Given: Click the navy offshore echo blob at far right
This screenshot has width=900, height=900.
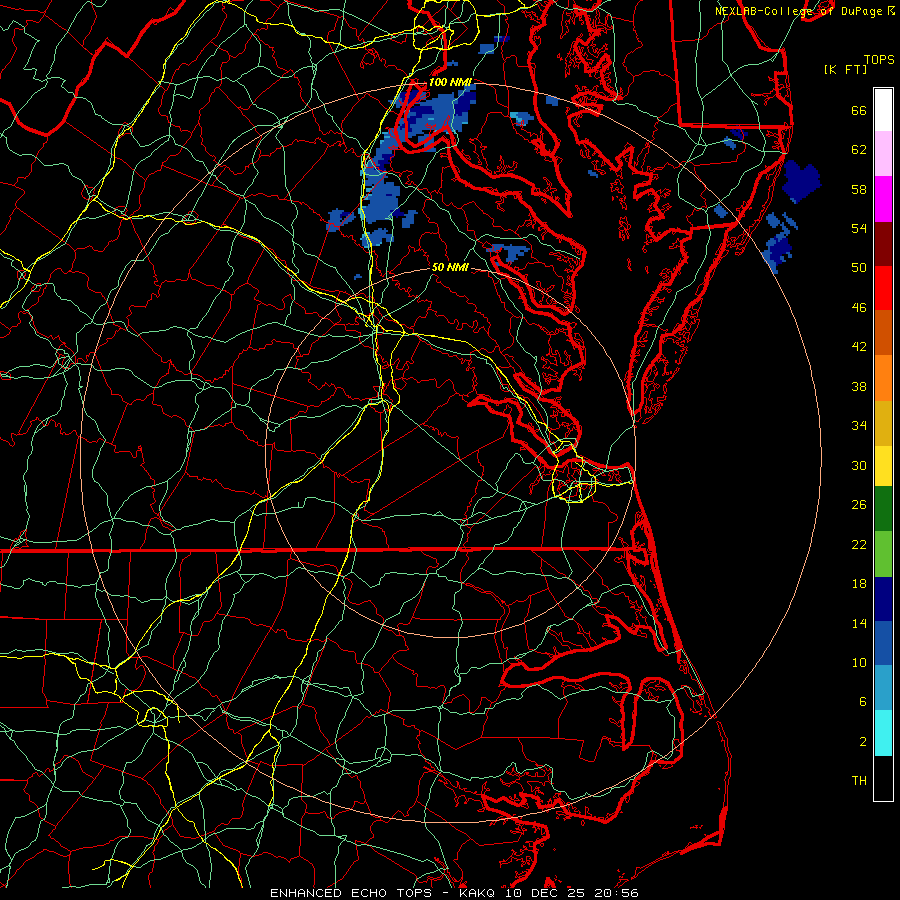Looking at the screenshot, I should click(801, 181).
